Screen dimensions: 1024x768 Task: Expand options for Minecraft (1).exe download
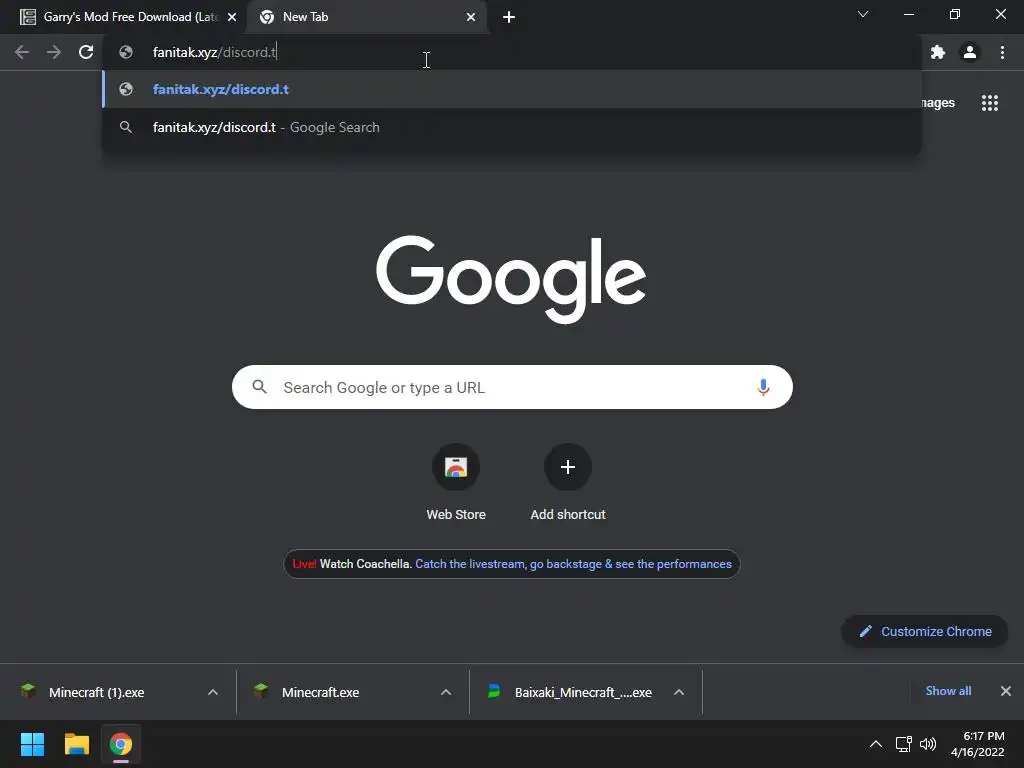point(213,692)
